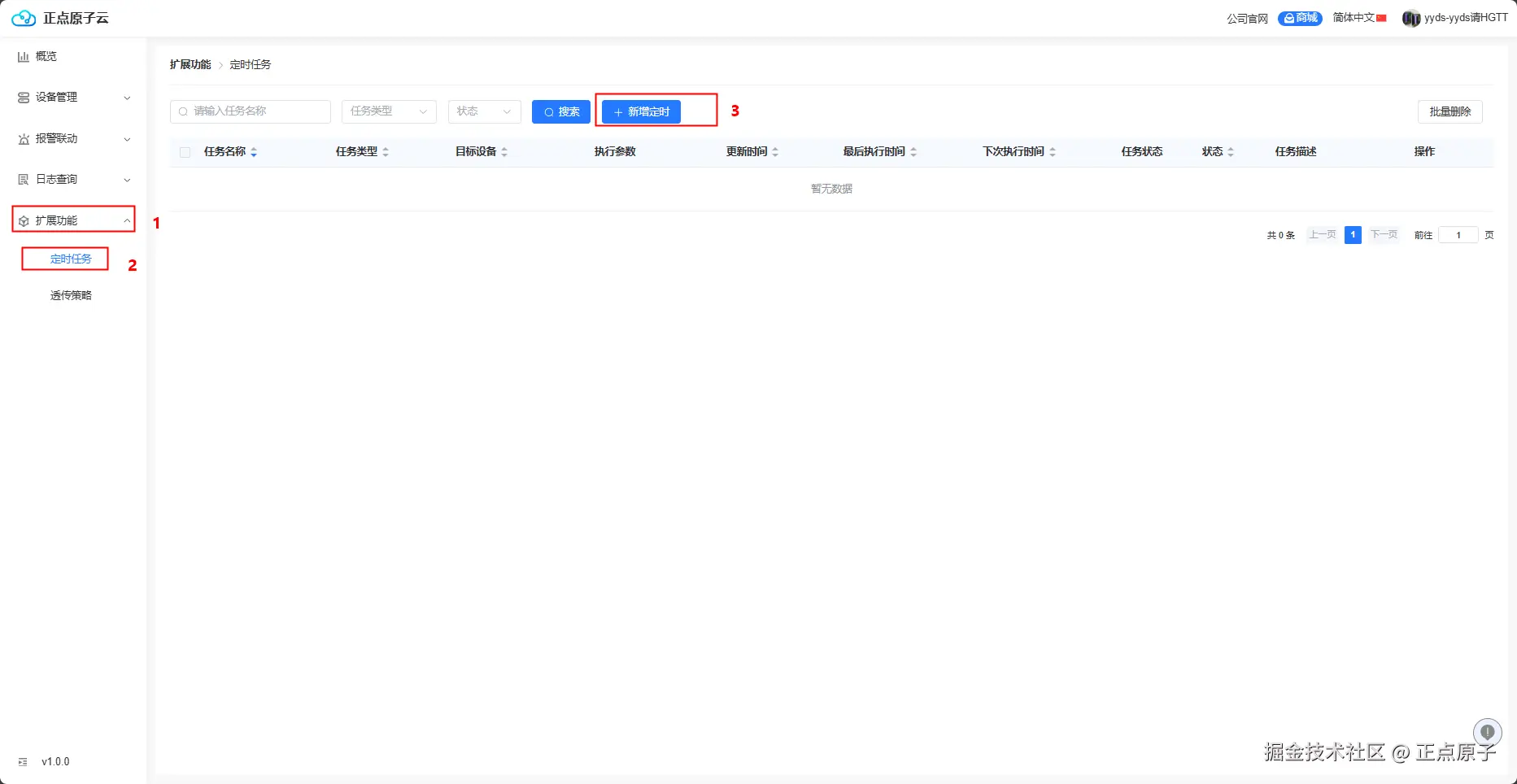Click the 暂无数据 empty table message
Image resolution: width=1517 pixels, height=784 pixels.
[x=831, y=189]
